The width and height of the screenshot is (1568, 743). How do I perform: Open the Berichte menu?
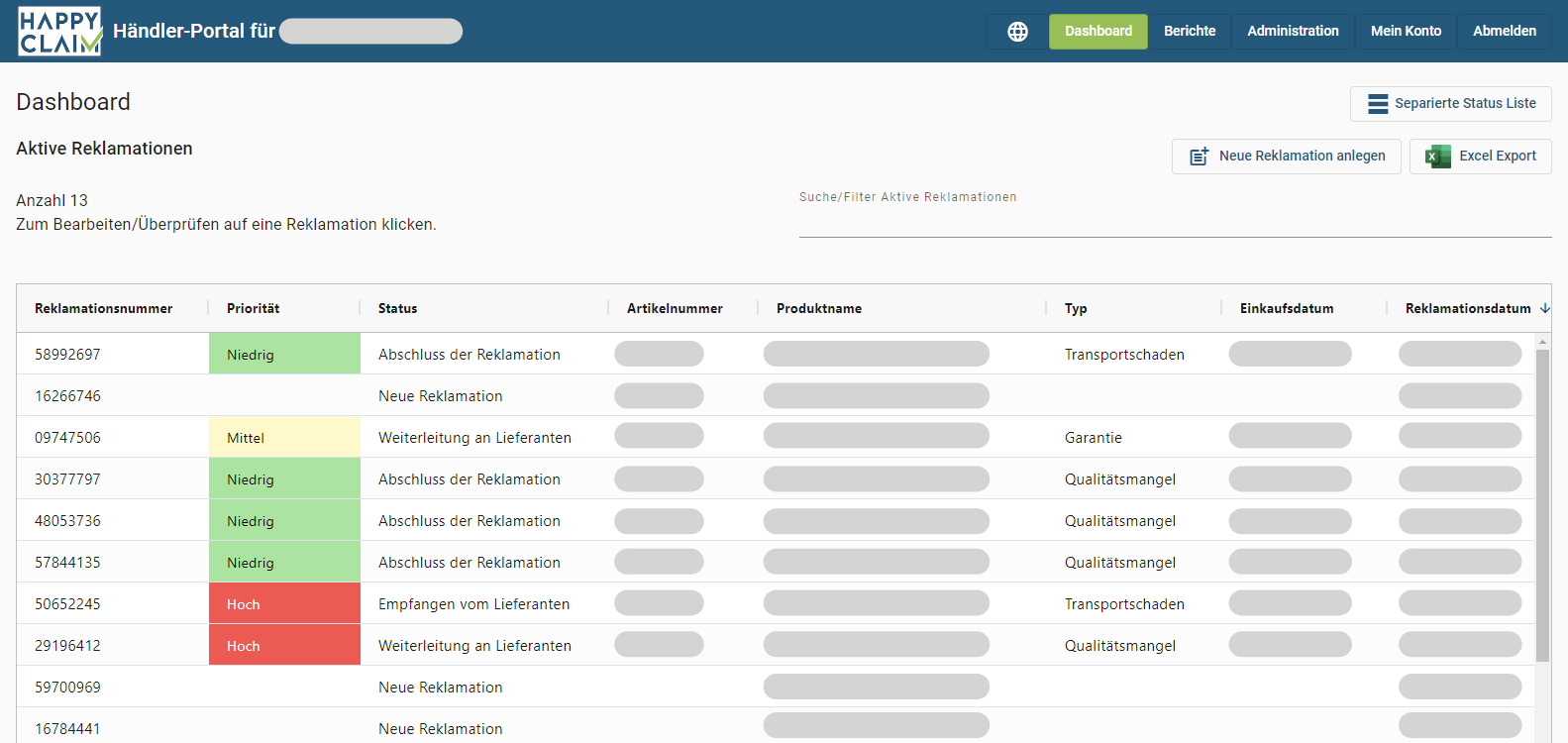point(1189,32)
